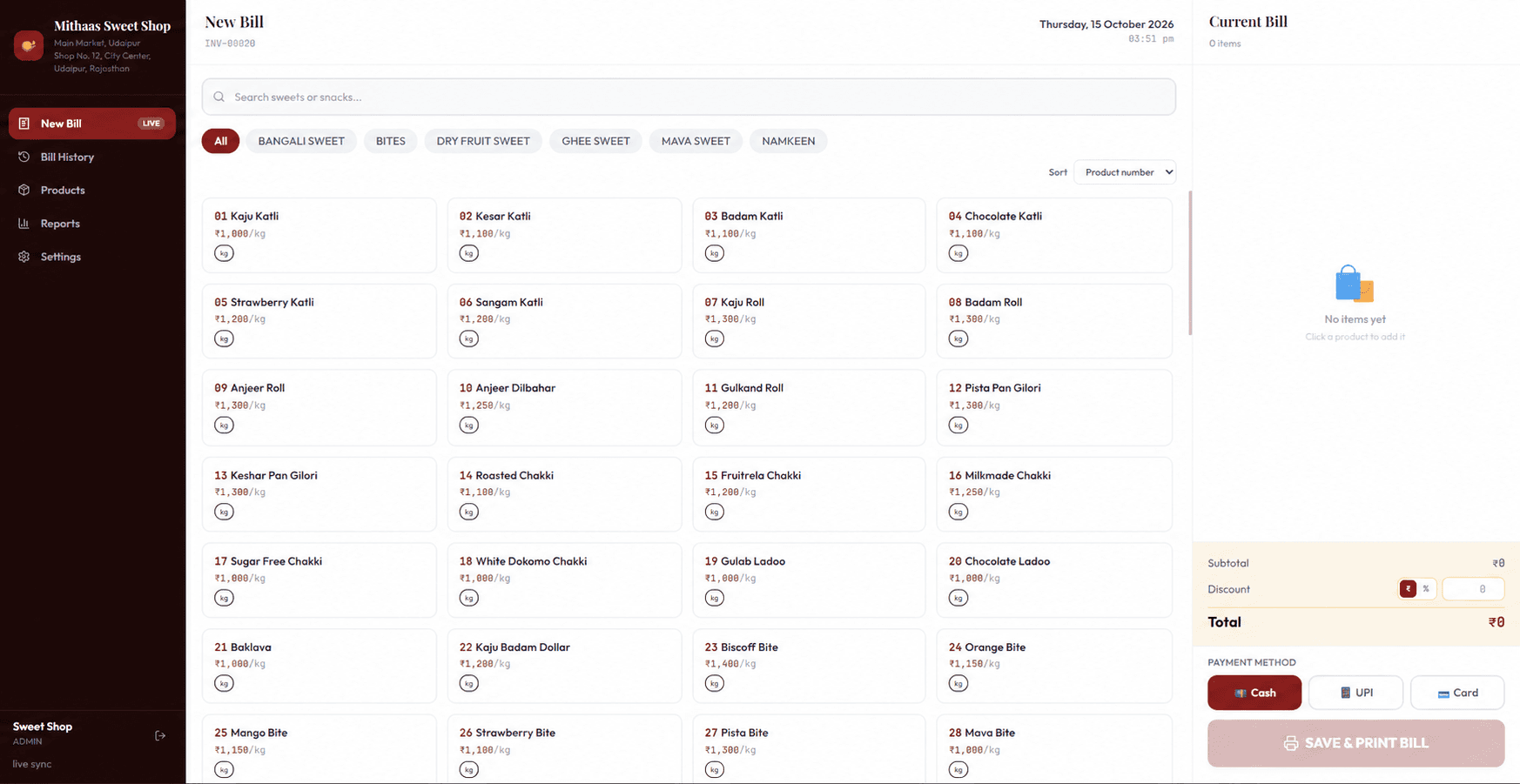
Task: Filter by BITES category
Action: click(391, 141)
